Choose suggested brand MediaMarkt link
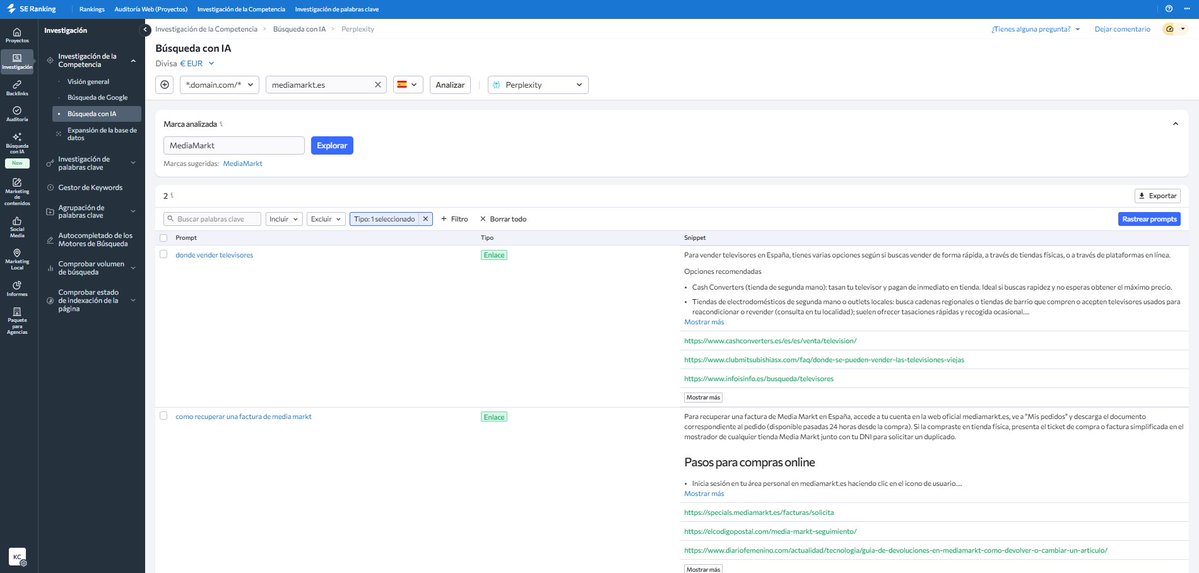The height and width of the screenshot is (573, 1199). click(x=242, y=163)
